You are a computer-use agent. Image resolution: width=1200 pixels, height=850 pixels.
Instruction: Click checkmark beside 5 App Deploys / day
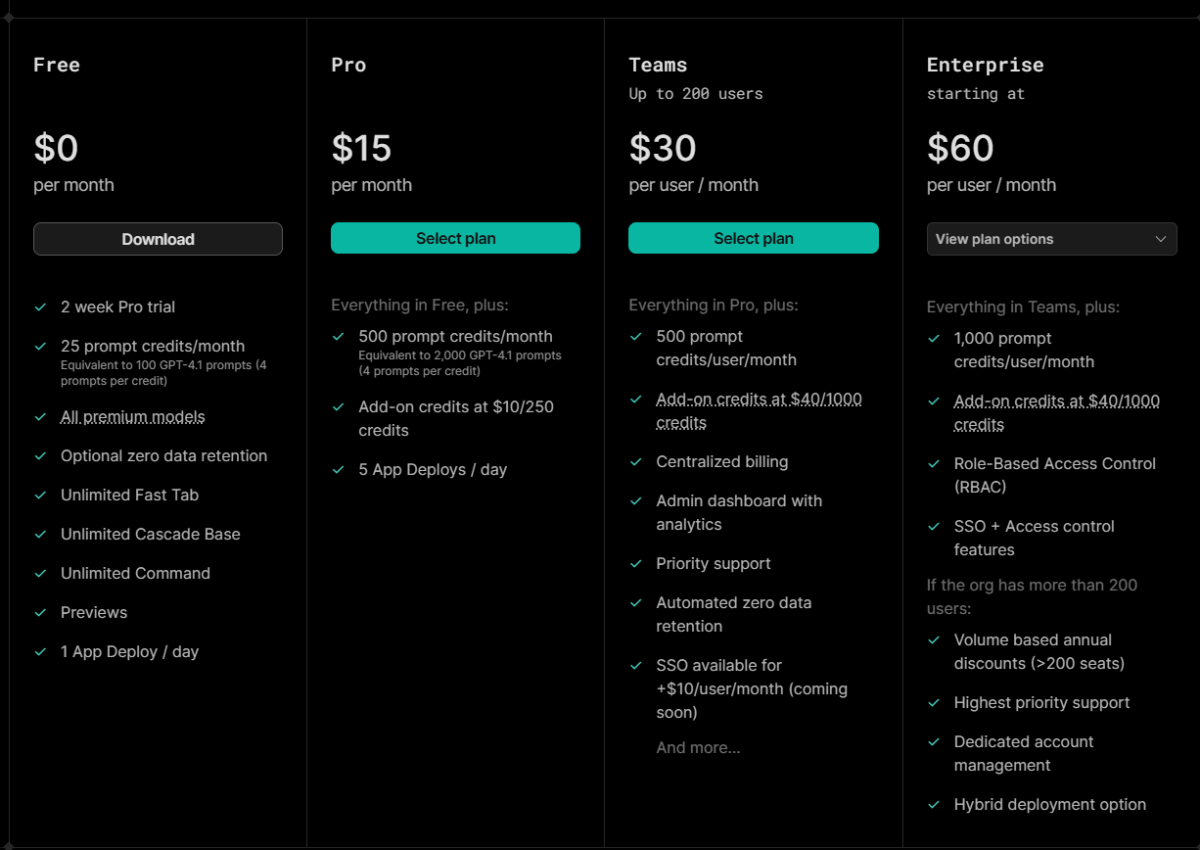point(339,469)
